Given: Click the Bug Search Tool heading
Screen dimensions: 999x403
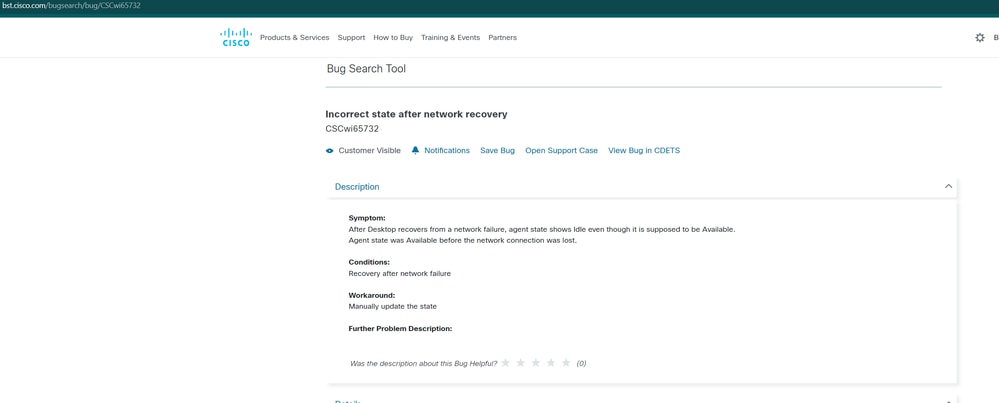Looking at the screenshot, I should tap(366, 69).
